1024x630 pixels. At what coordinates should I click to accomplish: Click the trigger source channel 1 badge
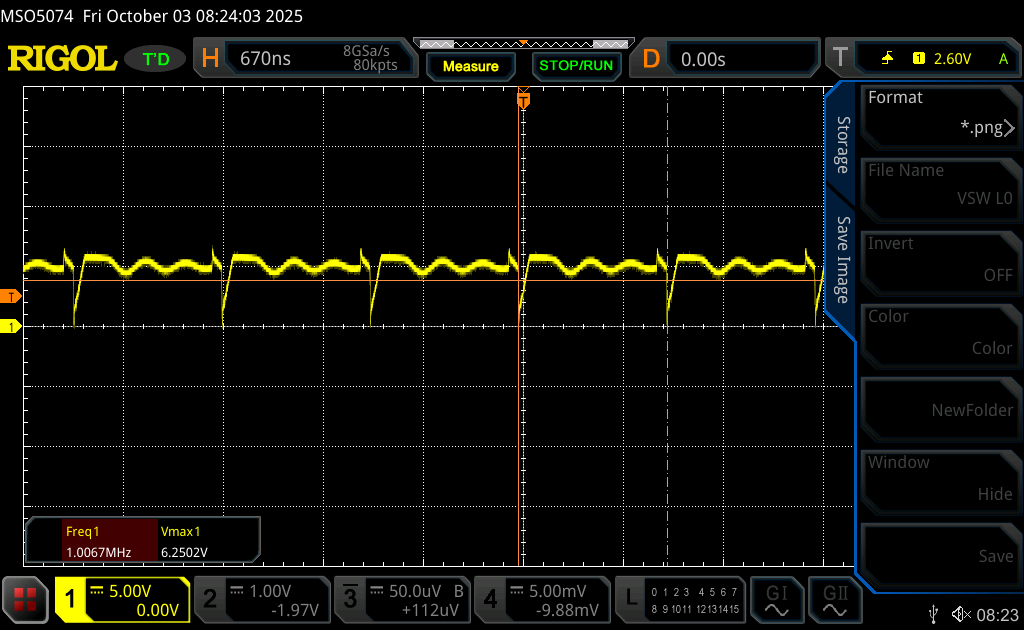pyautogui.click(x=919, y=59)
